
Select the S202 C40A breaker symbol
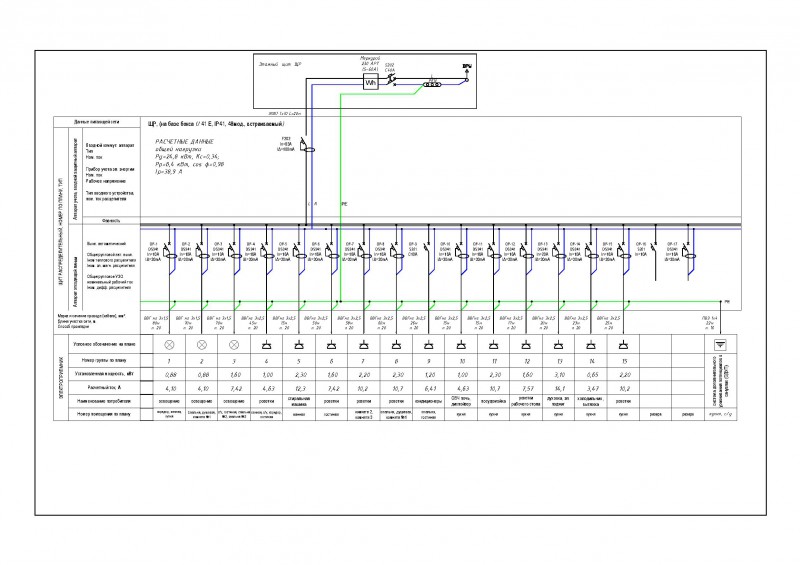click(x=392, y=80)
